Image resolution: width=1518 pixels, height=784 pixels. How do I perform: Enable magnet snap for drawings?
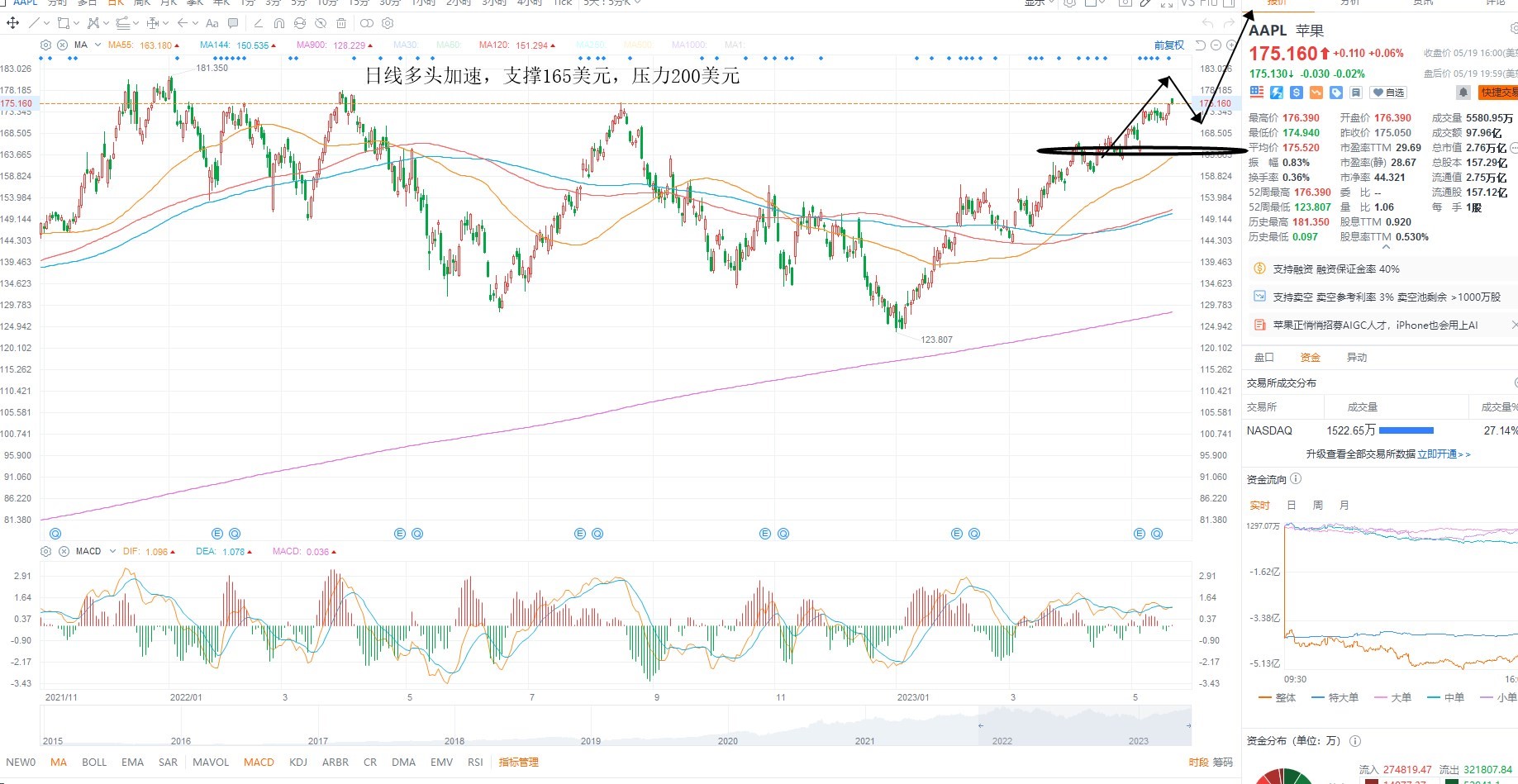279,23
